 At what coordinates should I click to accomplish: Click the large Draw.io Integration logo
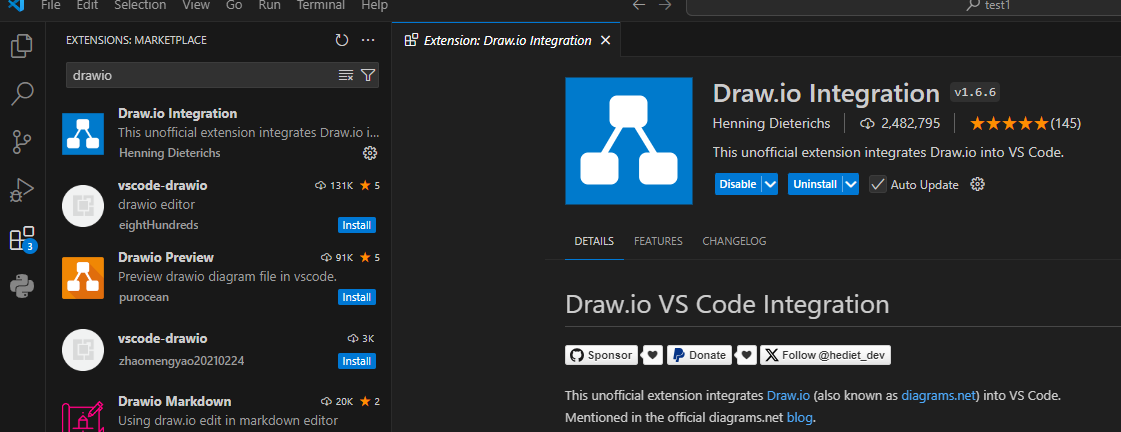pyautogui.click(x=628, y=141)
